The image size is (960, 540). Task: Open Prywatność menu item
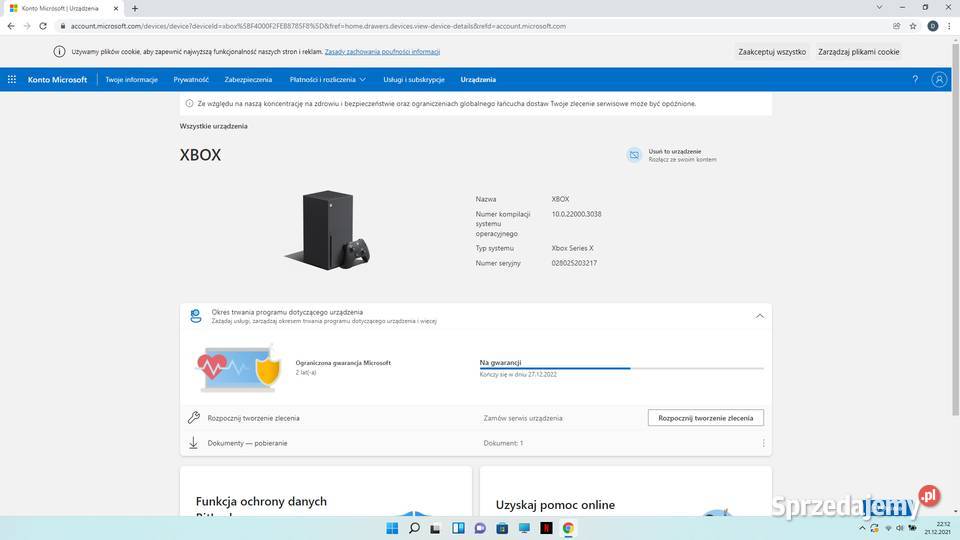[191, 80]
